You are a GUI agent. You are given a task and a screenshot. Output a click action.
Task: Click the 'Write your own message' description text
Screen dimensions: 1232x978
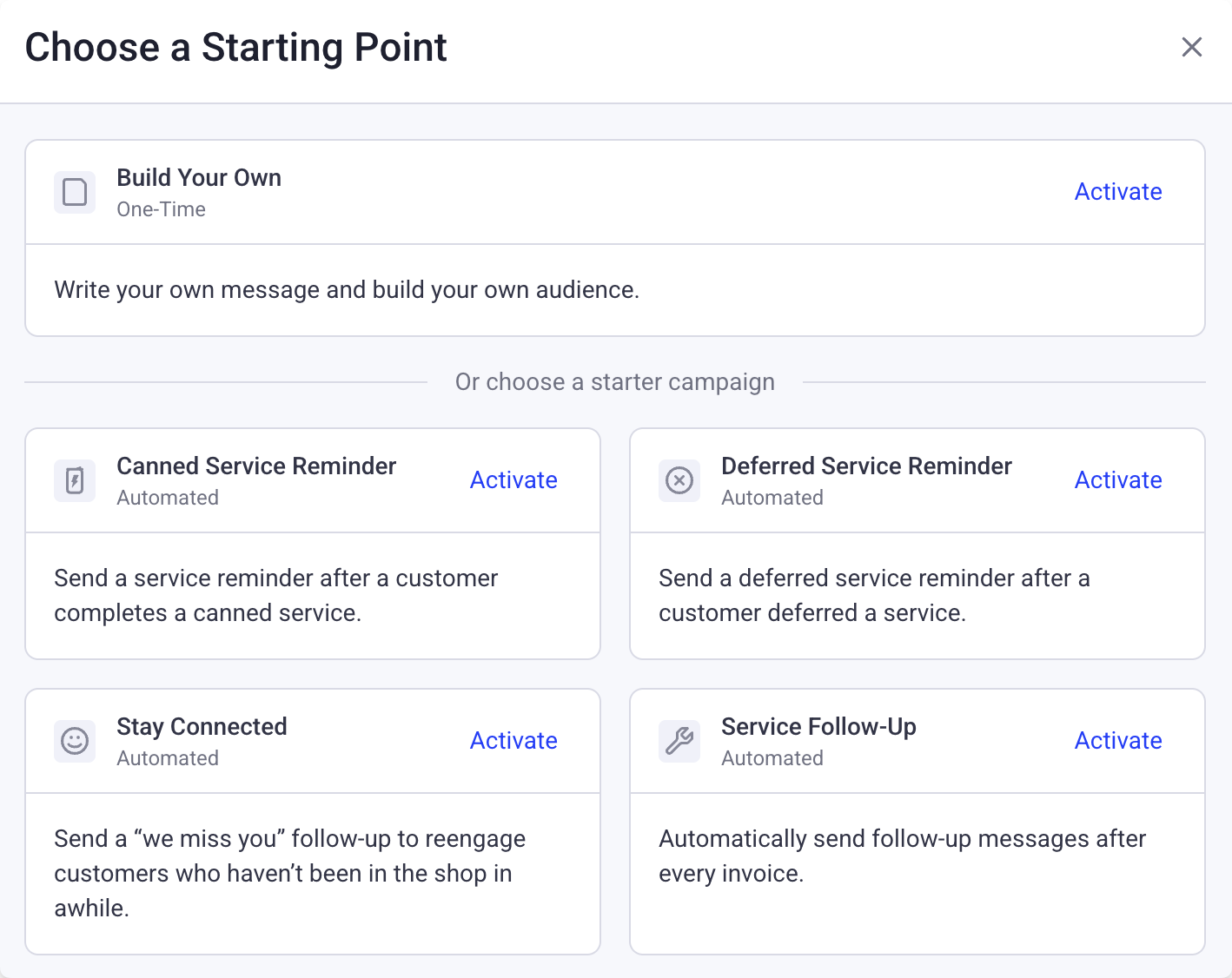tap(347, 290)
